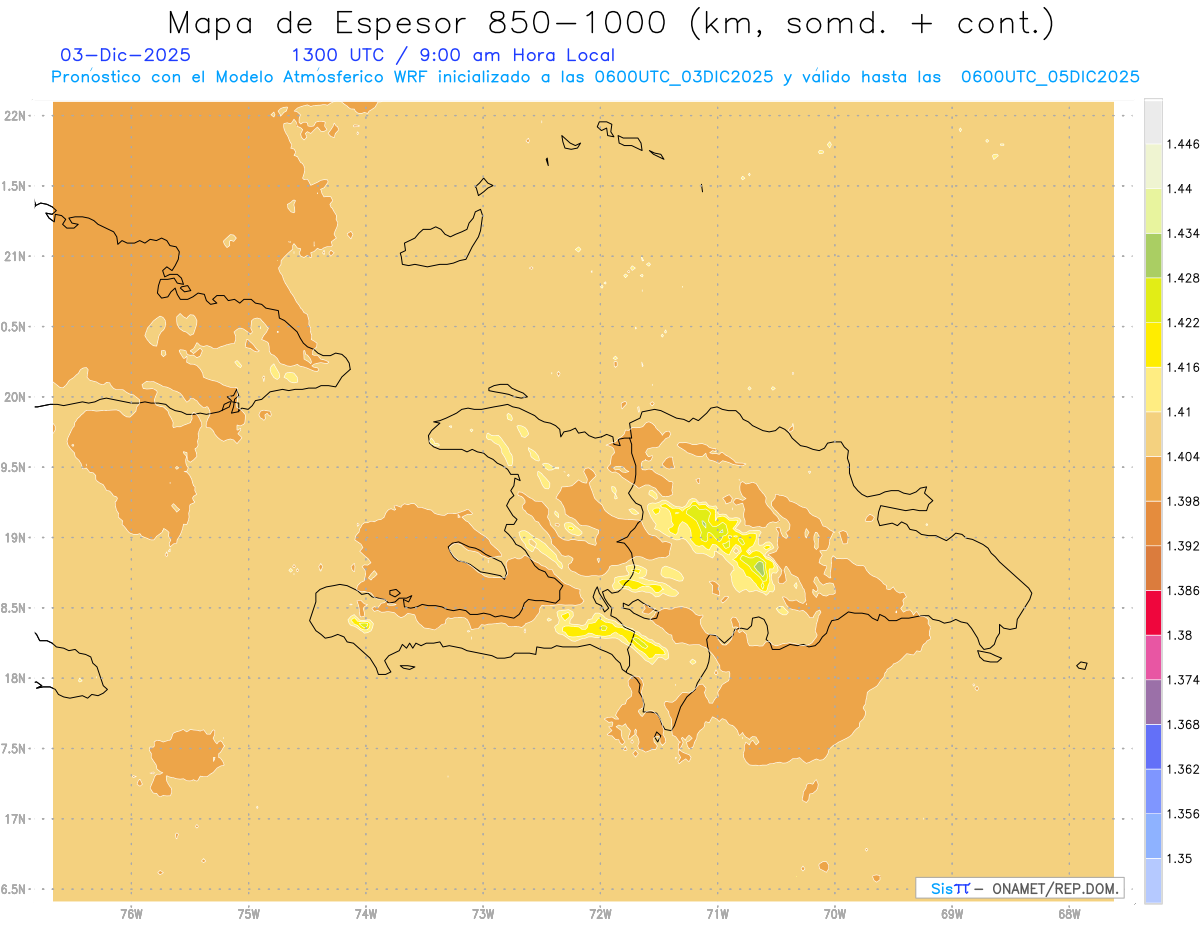1200x927 pixels.
Task: Click the colorbar value '1.398'
Action: (1185, 501)
